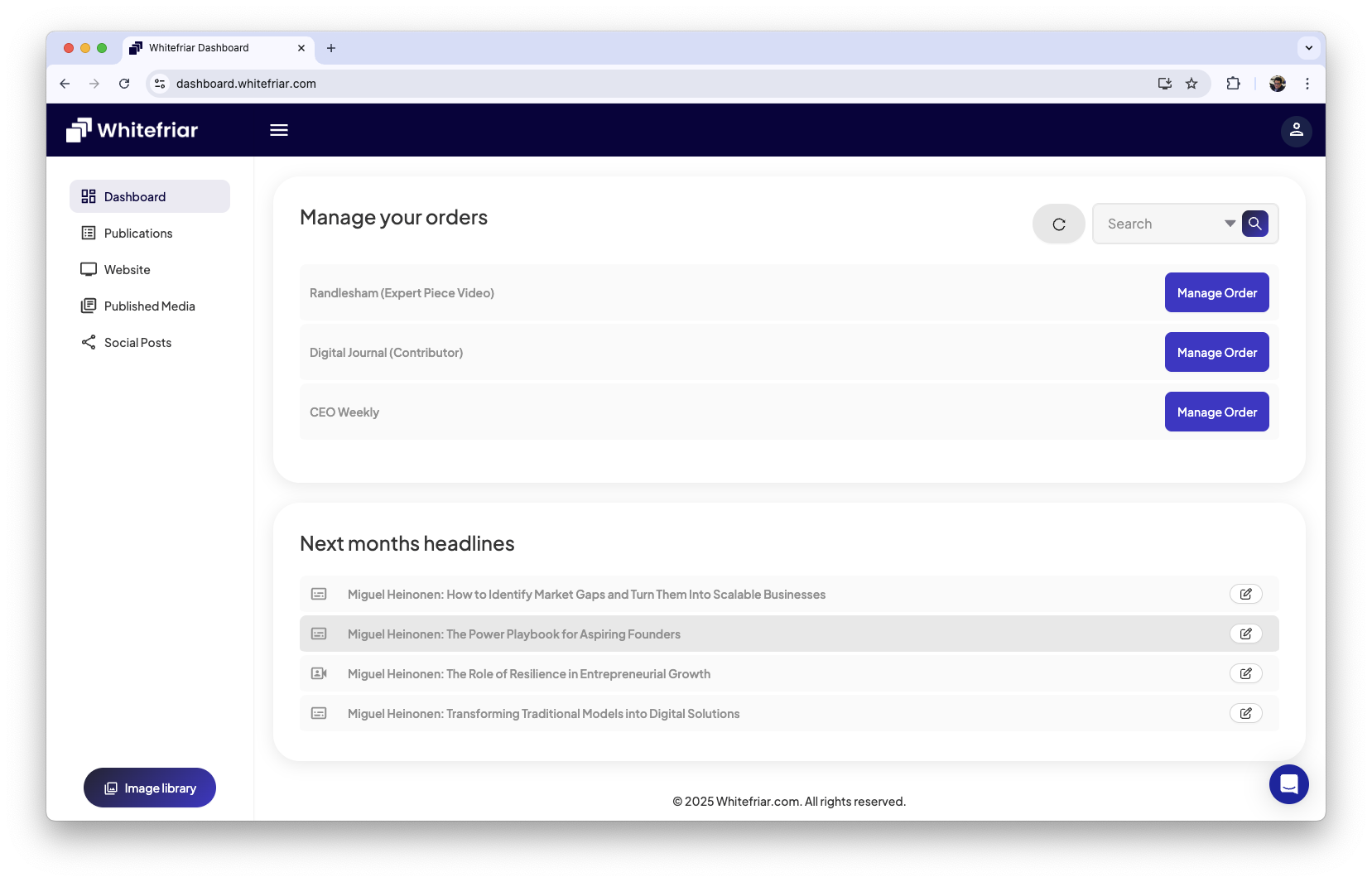Open the Website section
This screenshot has width=1372, height=882.
point(127,270)
